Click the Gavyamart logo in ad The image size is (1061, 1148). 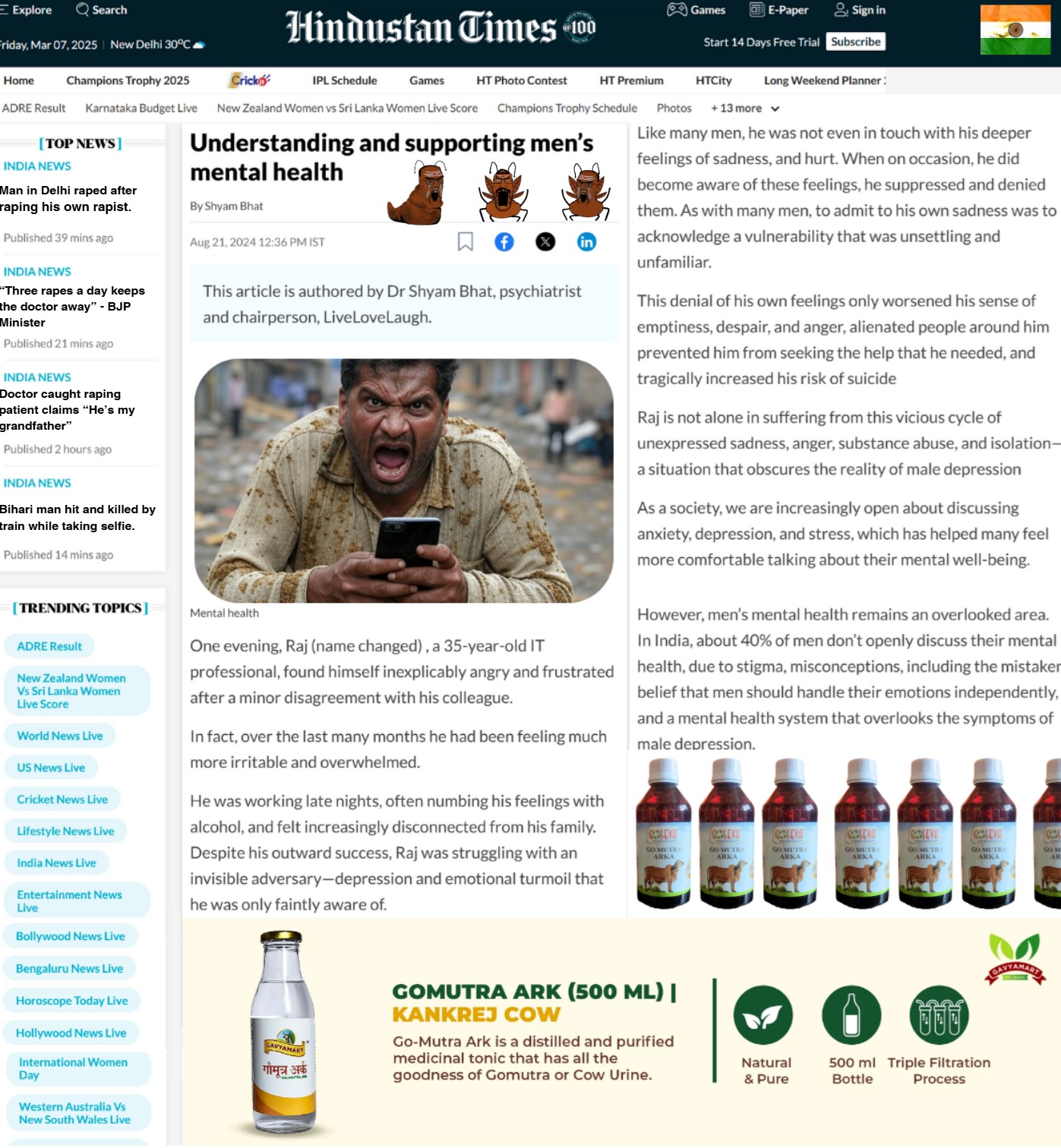pos(1015,960)
